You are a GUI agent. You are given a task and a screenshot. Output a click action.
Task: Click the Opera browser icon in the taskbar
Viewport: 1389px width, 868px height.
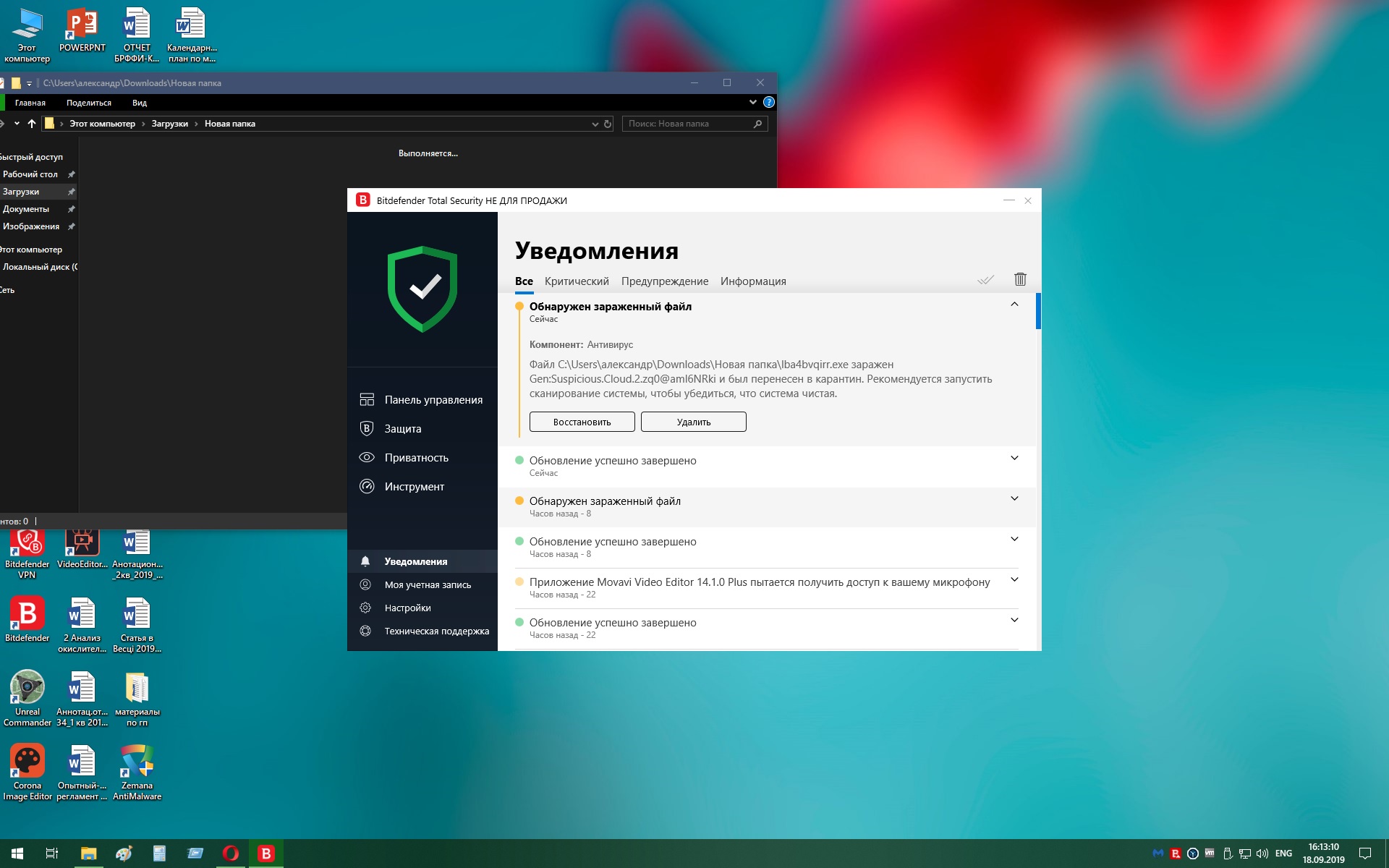tap(231, 854)
